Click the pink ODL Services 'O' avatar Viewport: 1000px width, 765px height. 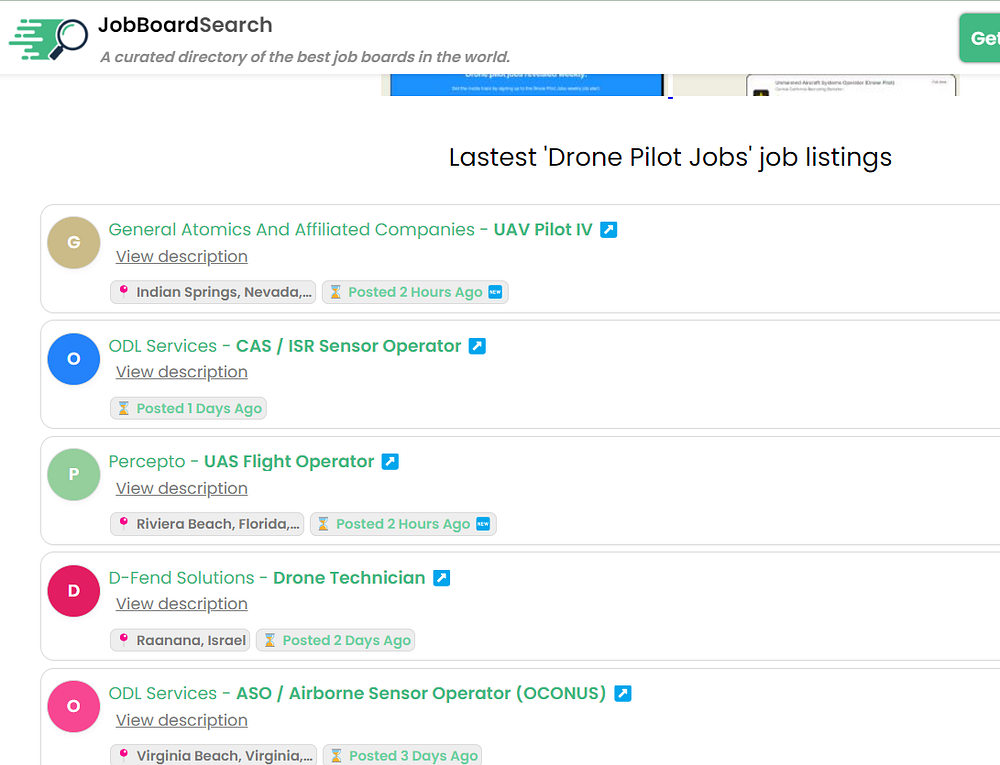[x=74, y=706]
